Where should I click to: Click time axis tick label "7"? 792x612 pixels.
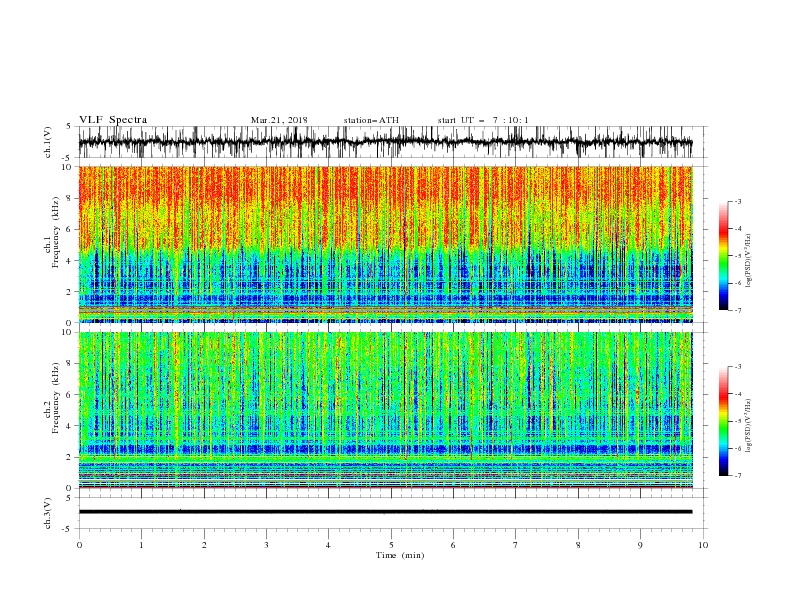point(516,545)
